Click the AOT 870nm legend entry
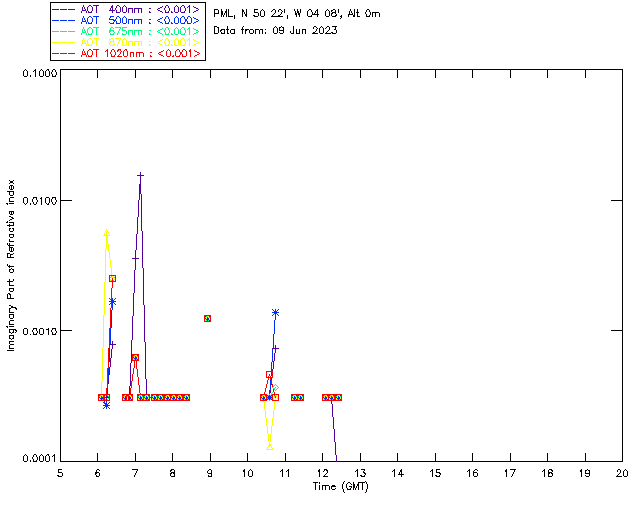Screen dimensions: 640x512 pos(127,42)
